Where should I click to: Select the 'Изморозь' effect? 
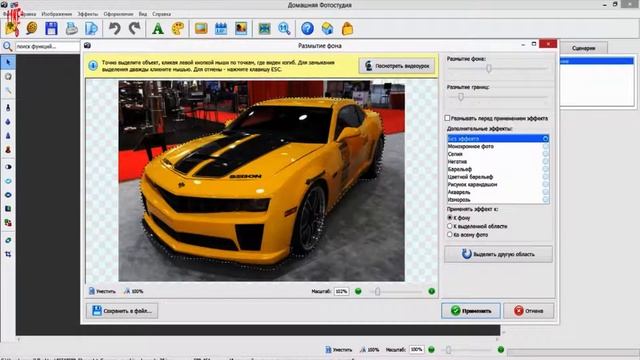click(x=498, y=200)
